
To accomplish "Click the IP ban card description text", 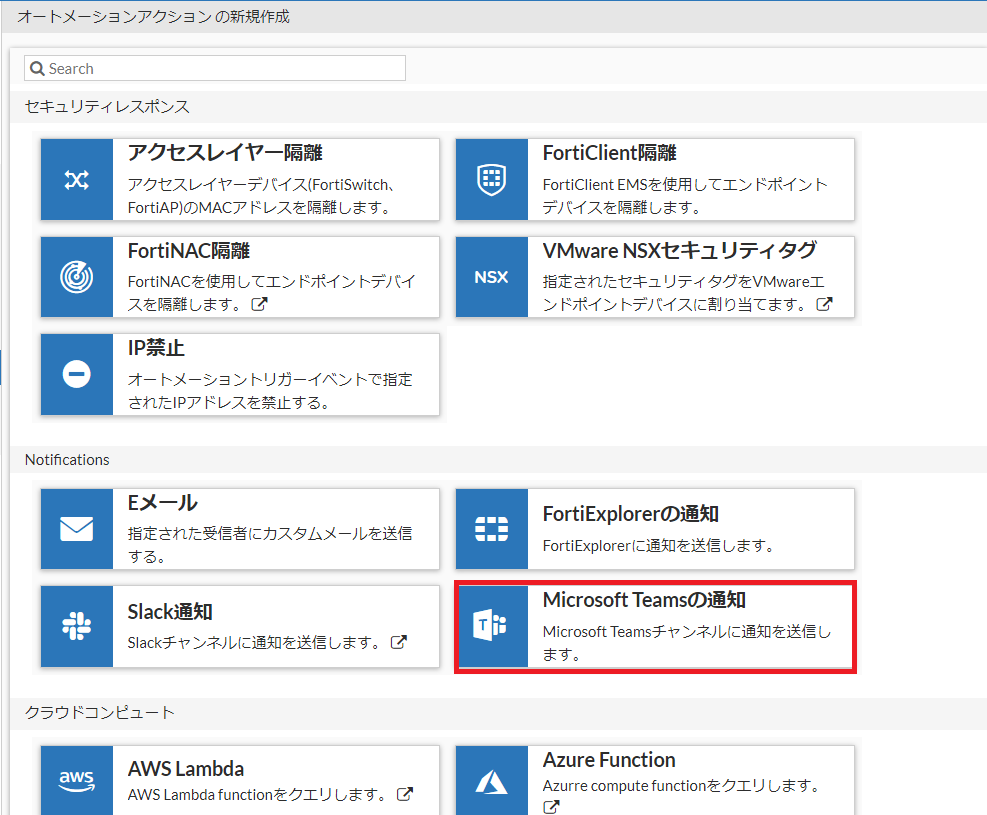I will coord(270,391).
